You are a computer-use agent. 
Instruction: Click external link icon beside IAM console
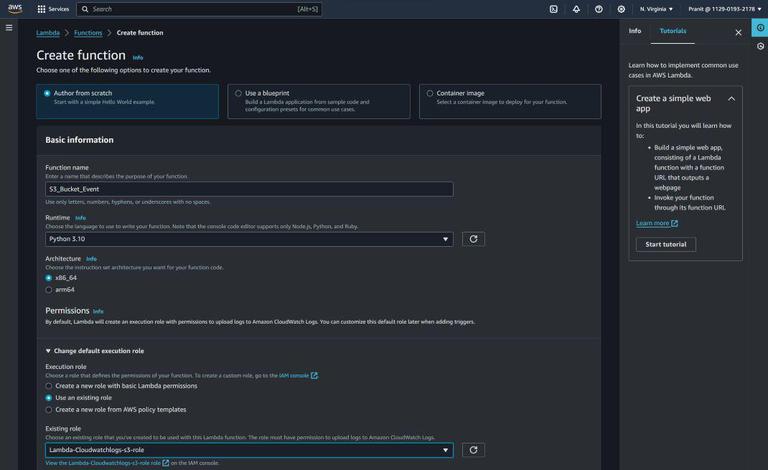(314, 376)
